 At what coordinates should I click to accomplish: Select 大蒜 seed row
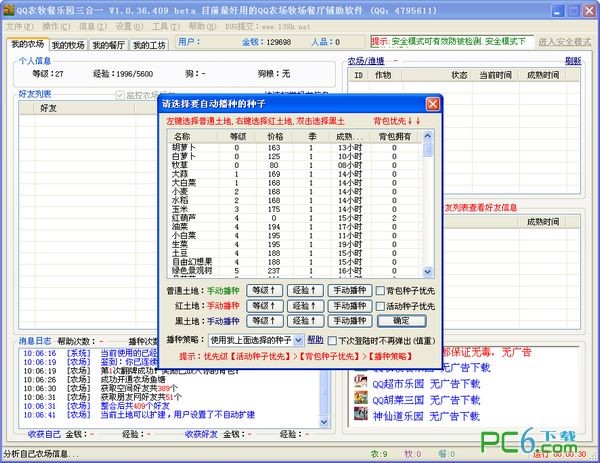(295, 174)
